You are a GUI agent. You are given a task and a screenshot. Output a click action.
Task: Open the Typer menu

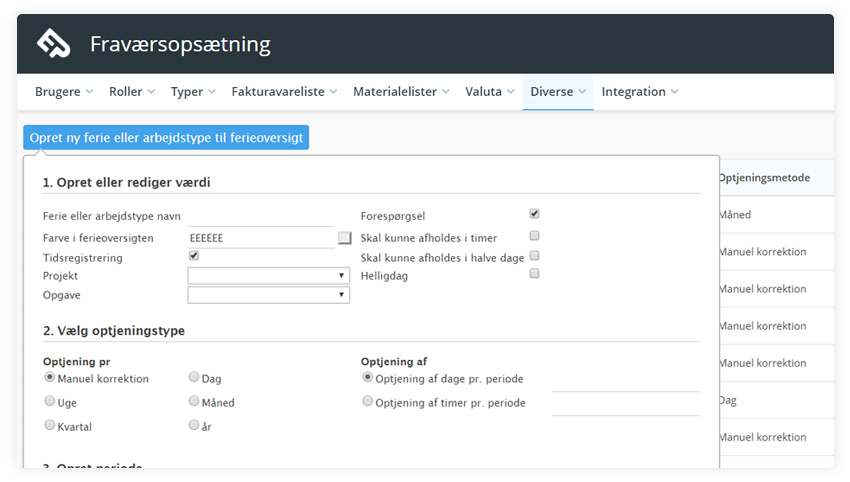point(193,92)
